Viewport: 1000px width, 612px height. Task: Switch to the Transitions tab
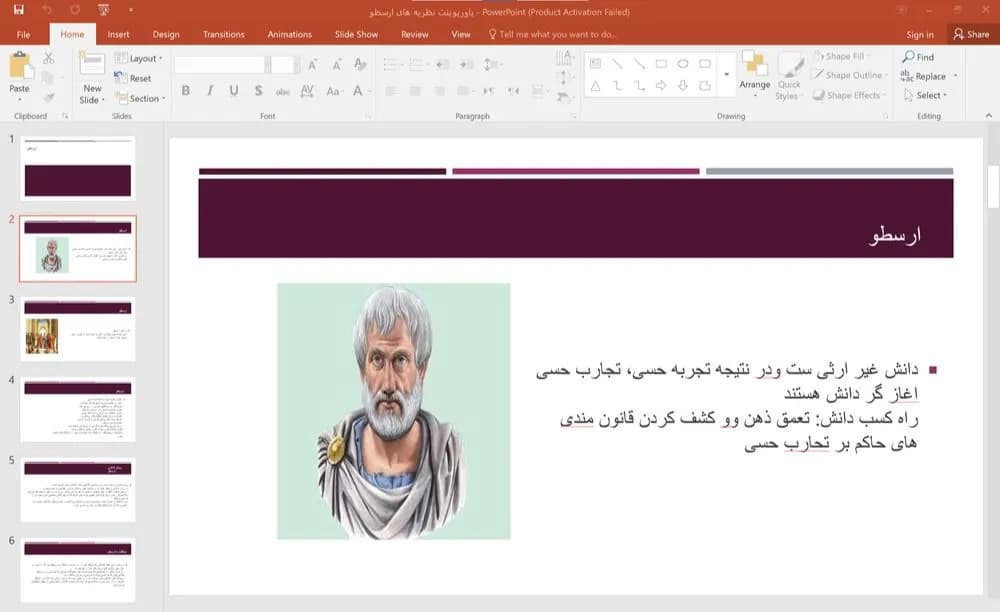(223, 34)
